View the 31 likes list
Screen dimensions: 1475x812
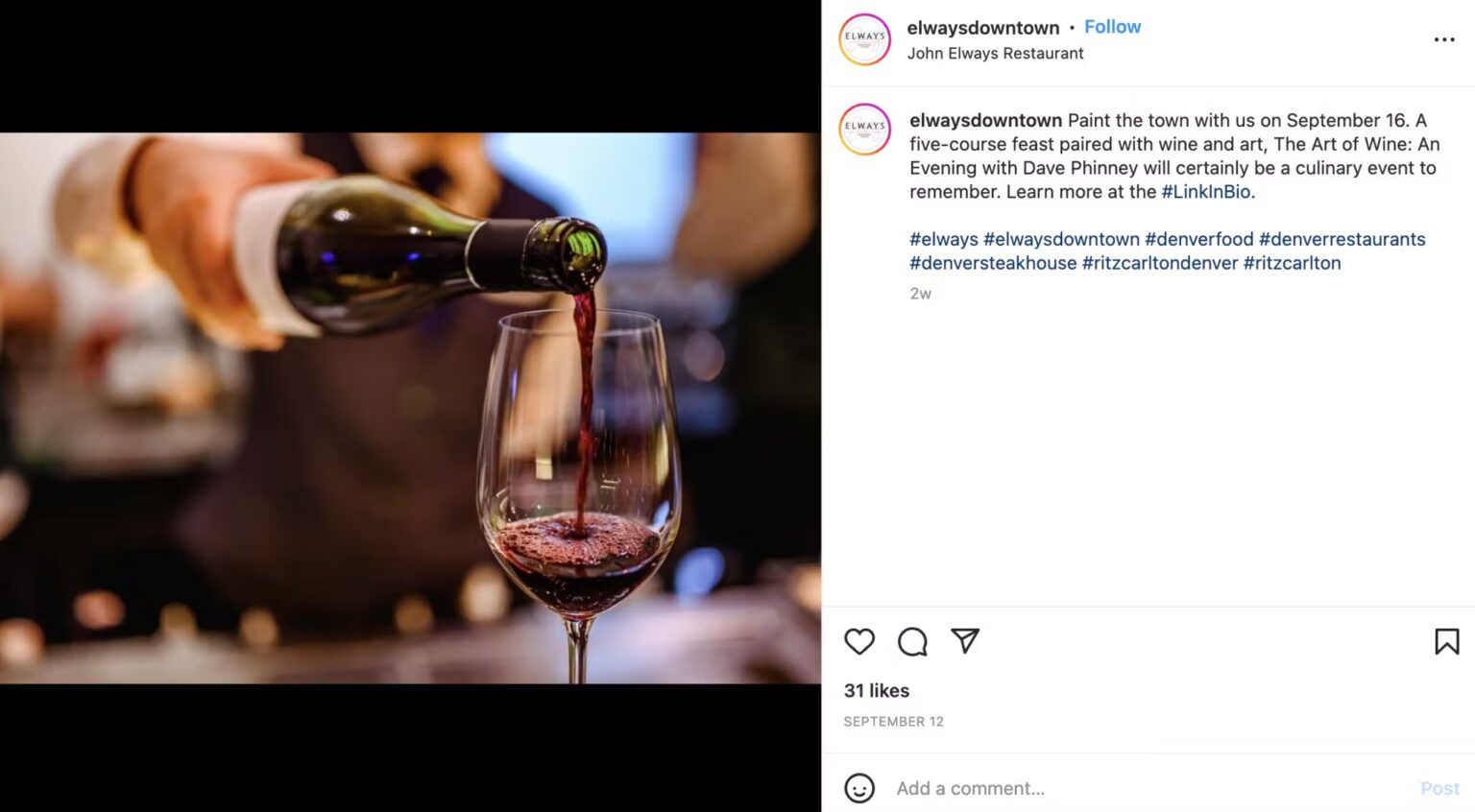pos(876,690)
